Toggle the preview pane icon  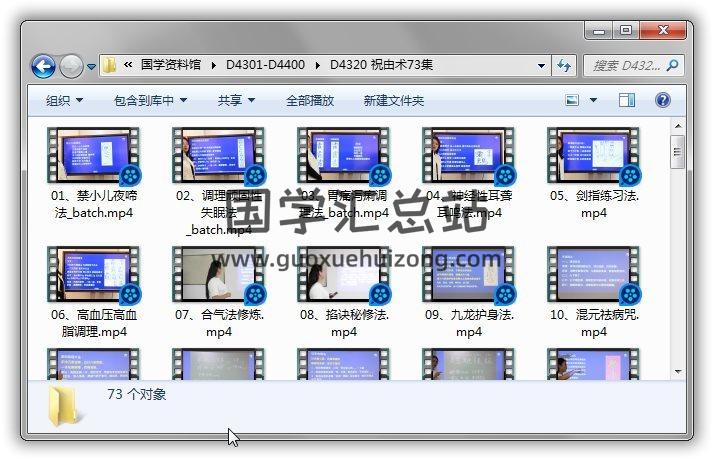627,100
